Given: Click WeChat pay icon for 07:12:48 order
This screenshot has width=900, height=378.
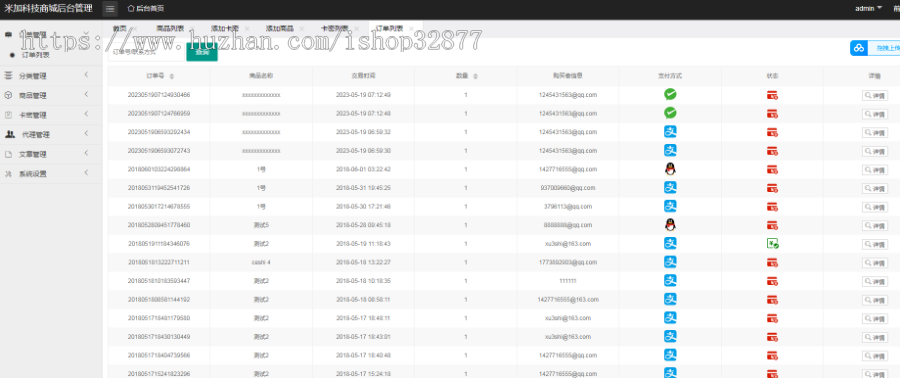Looking at the screenshot, I should (x=670, y=113).
